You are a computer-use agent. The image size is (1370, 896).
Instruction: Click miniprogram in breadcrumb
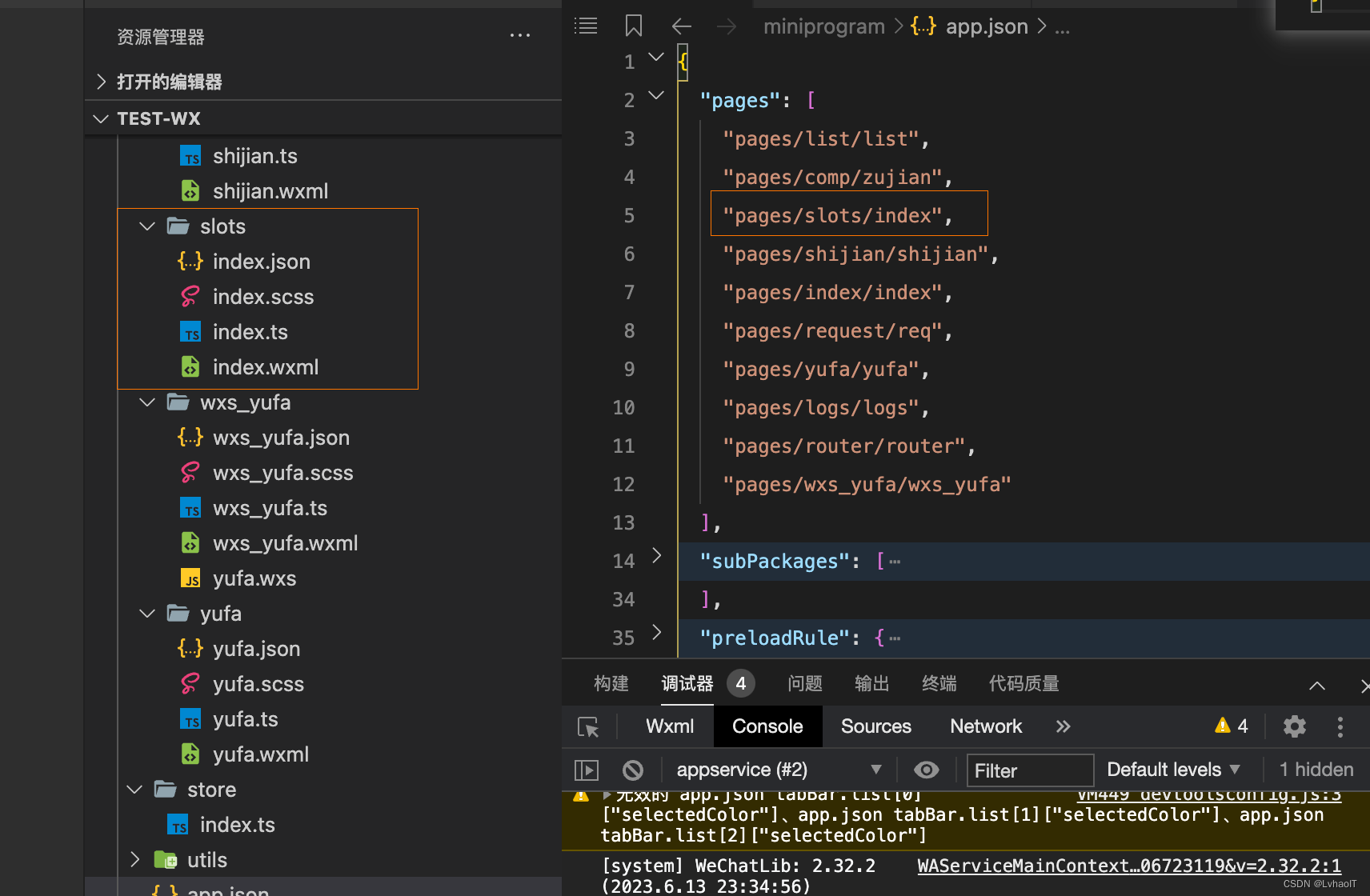(x=824, y=26)
